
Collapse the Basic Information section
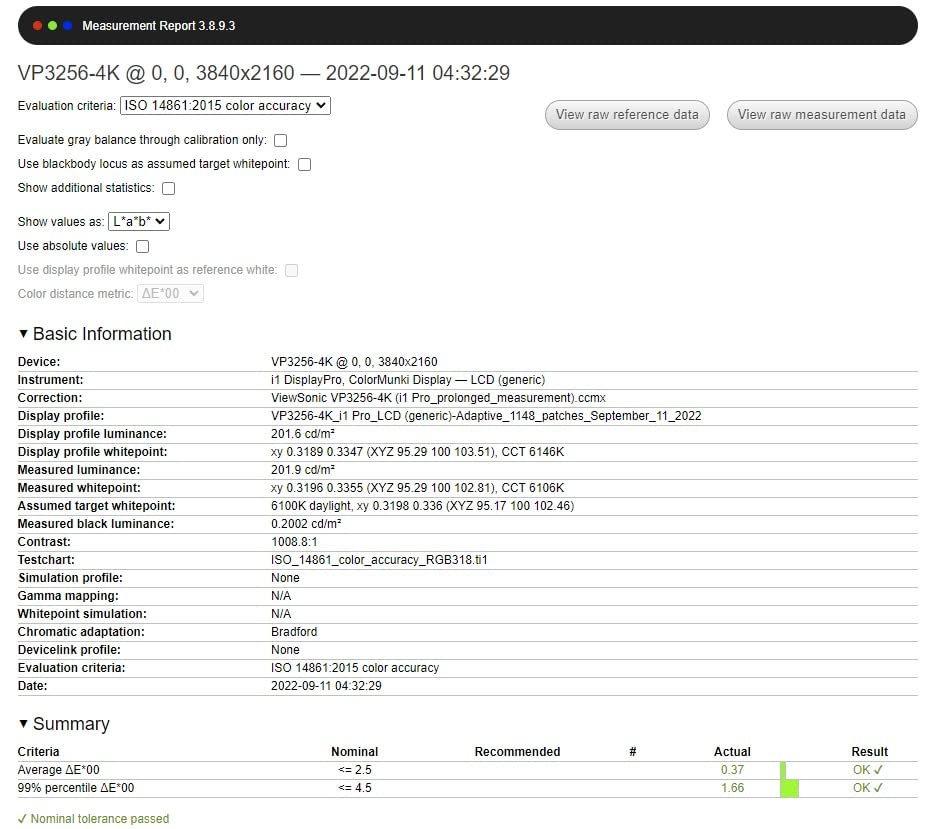24,334
